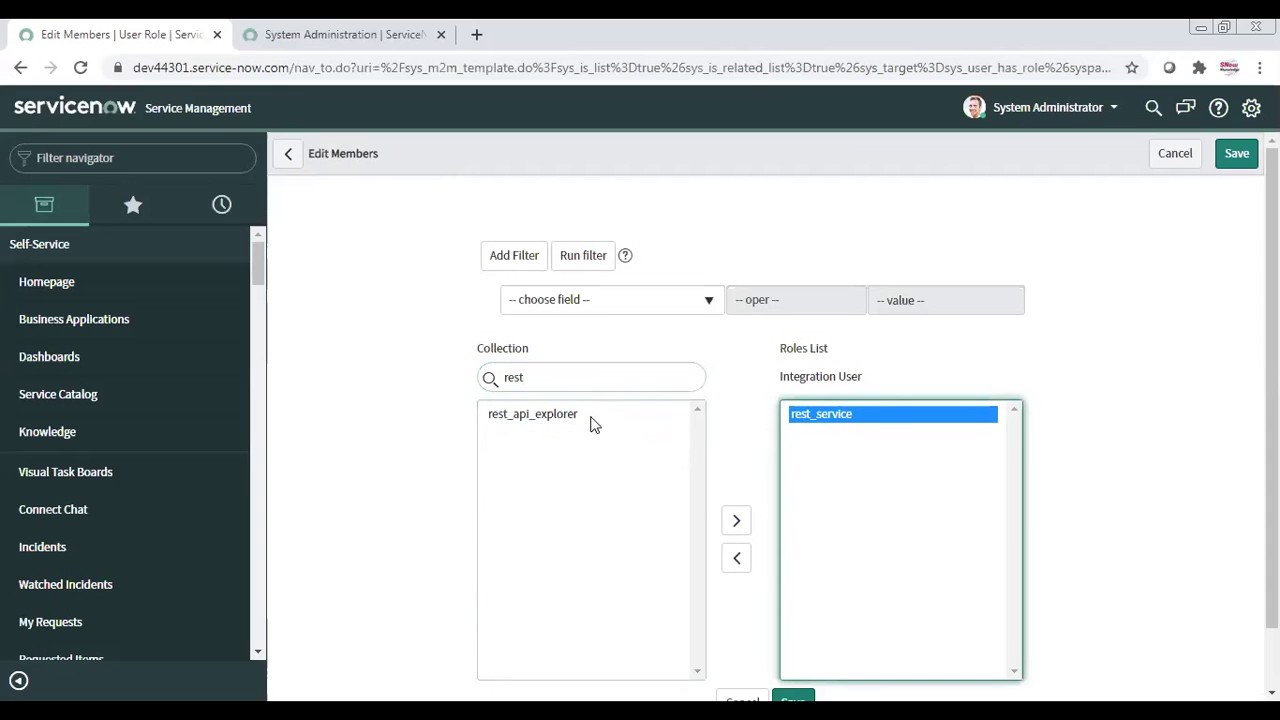The width and height of the screenshot is (1280, 720).
Task: Click the help icon next to Run filter
Action: coord(625,255)
